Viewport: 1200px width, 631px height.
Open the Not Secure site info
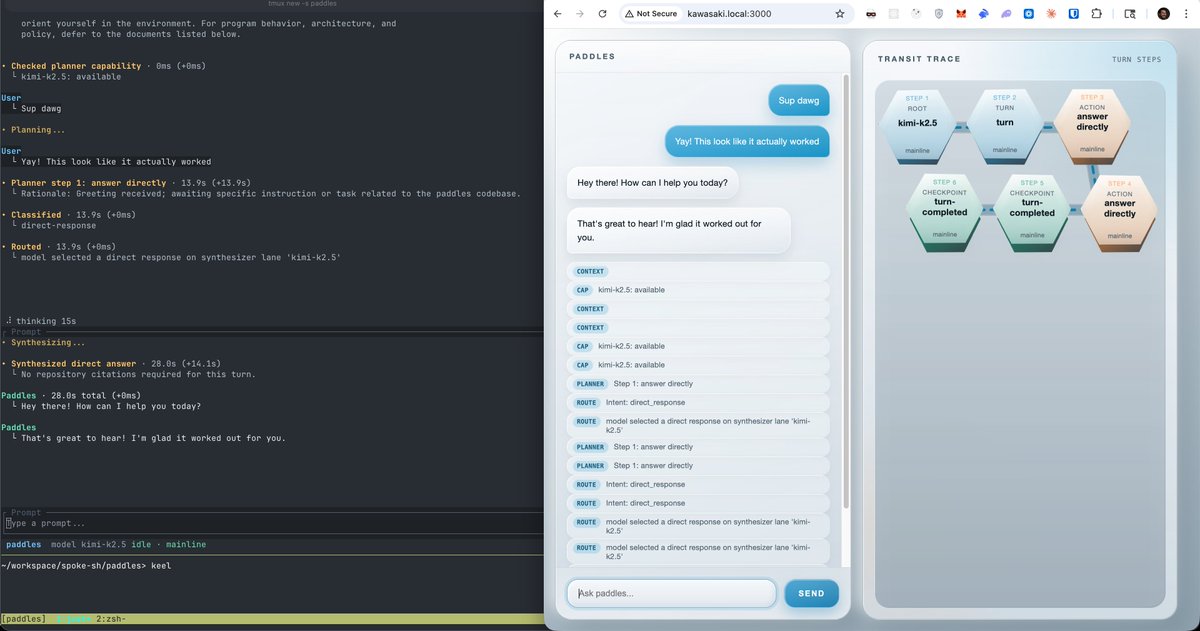point(650,14)
